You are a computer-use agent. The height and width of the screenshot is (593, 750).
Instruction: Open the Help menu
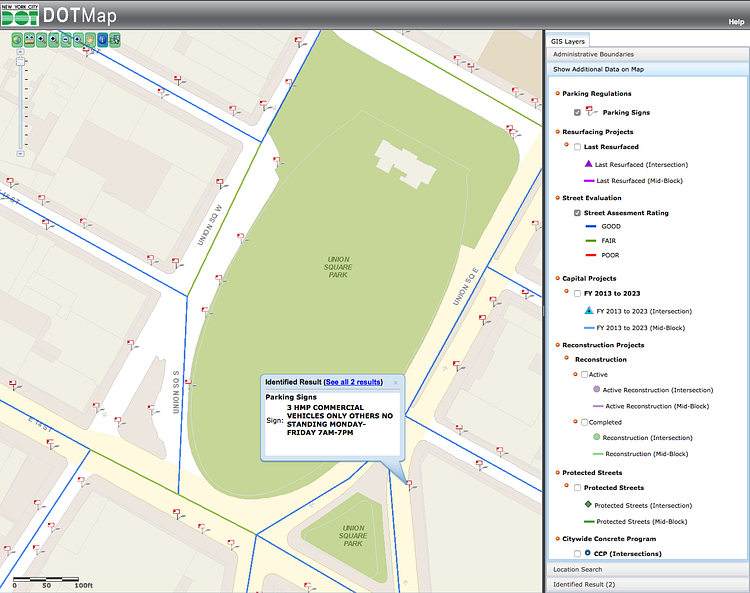(735, 21)
